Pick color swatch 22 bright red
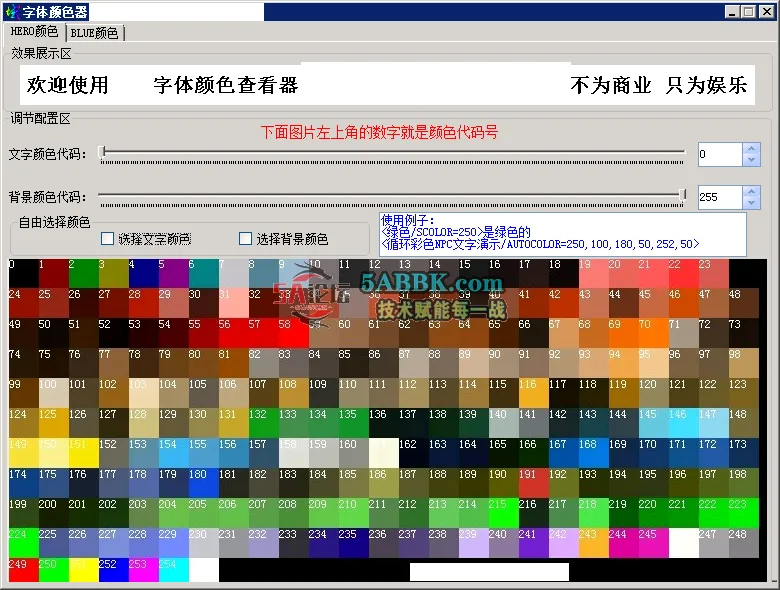The image size is (780, 590). [684, 274]
